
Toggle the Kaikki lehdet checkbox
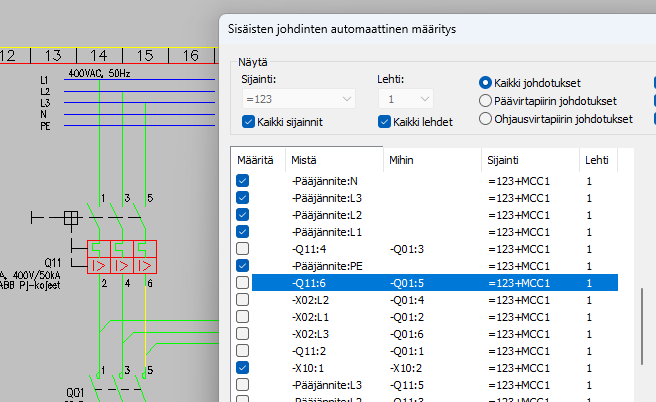[385, 122]
